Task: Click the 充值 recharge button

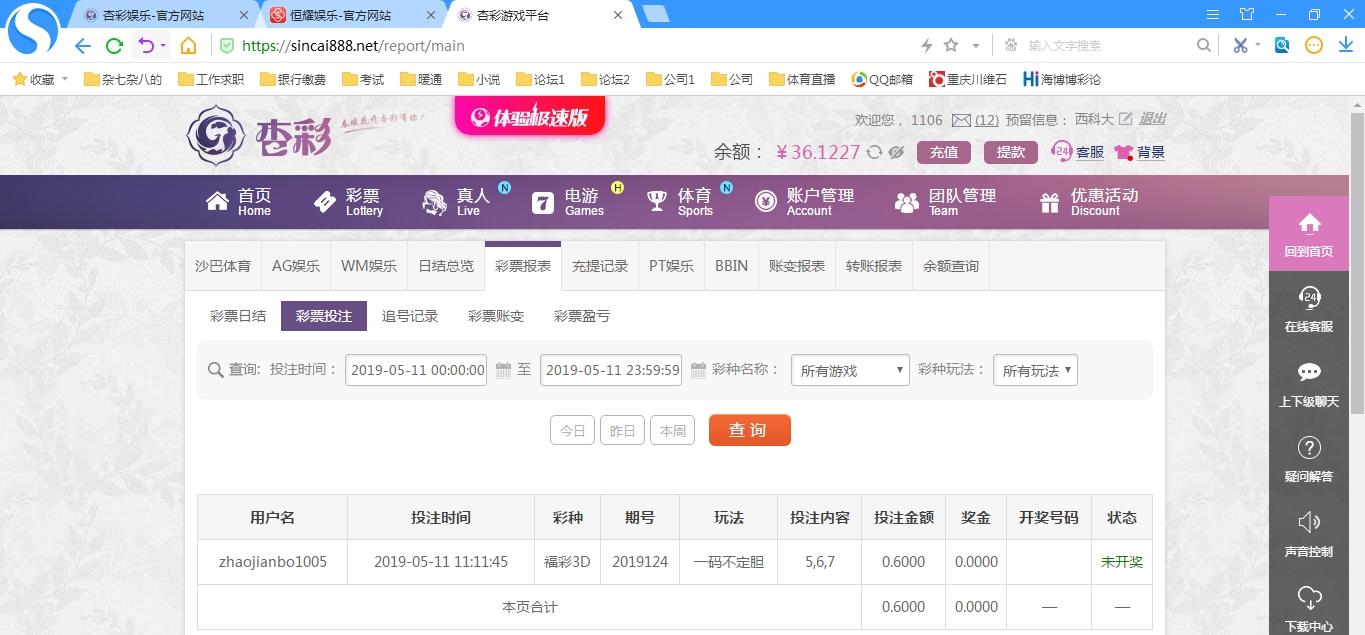Action: tap(944, 152)
